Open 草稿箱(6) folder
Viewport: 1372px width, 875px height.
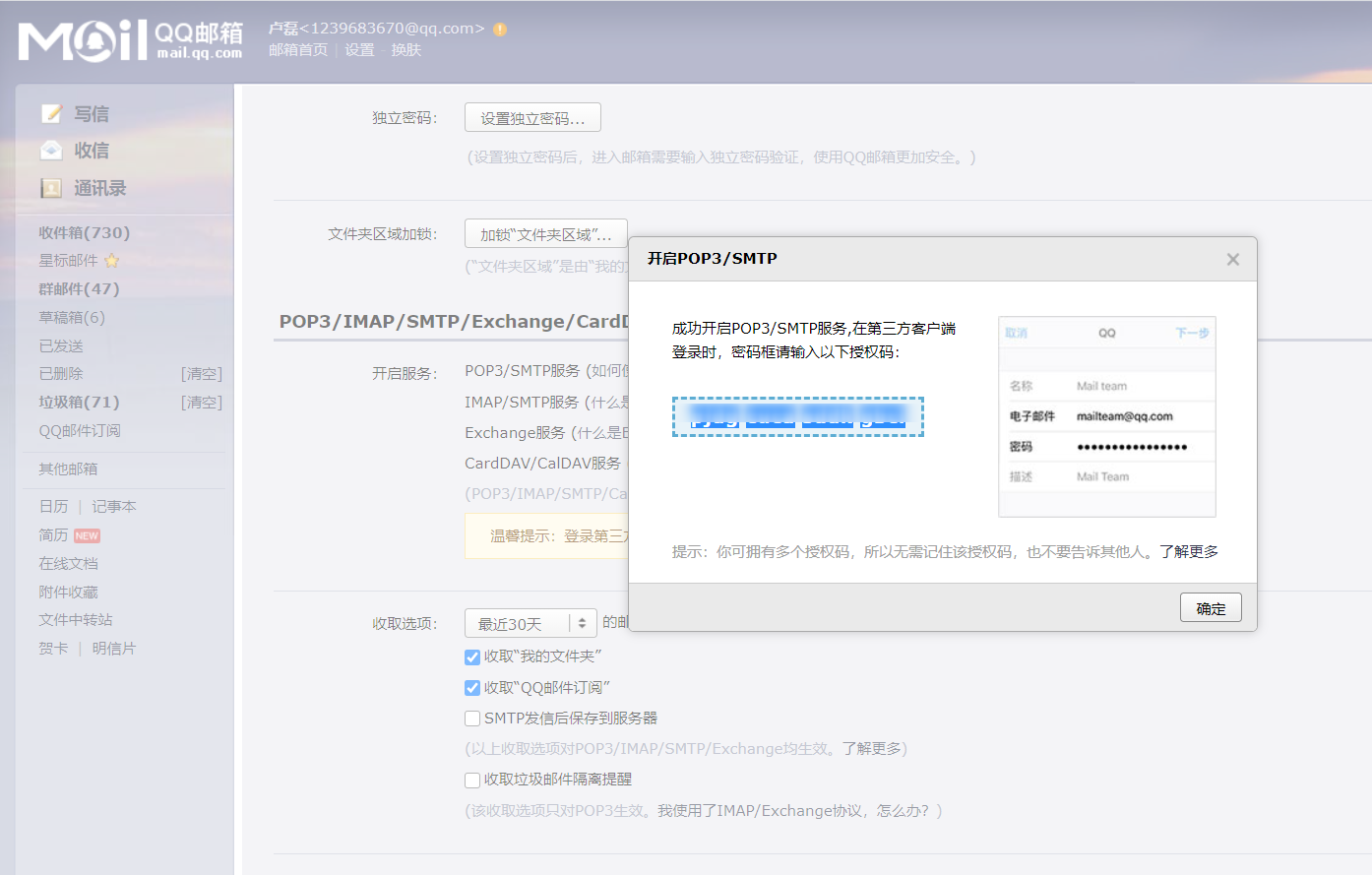click(72, 318)
